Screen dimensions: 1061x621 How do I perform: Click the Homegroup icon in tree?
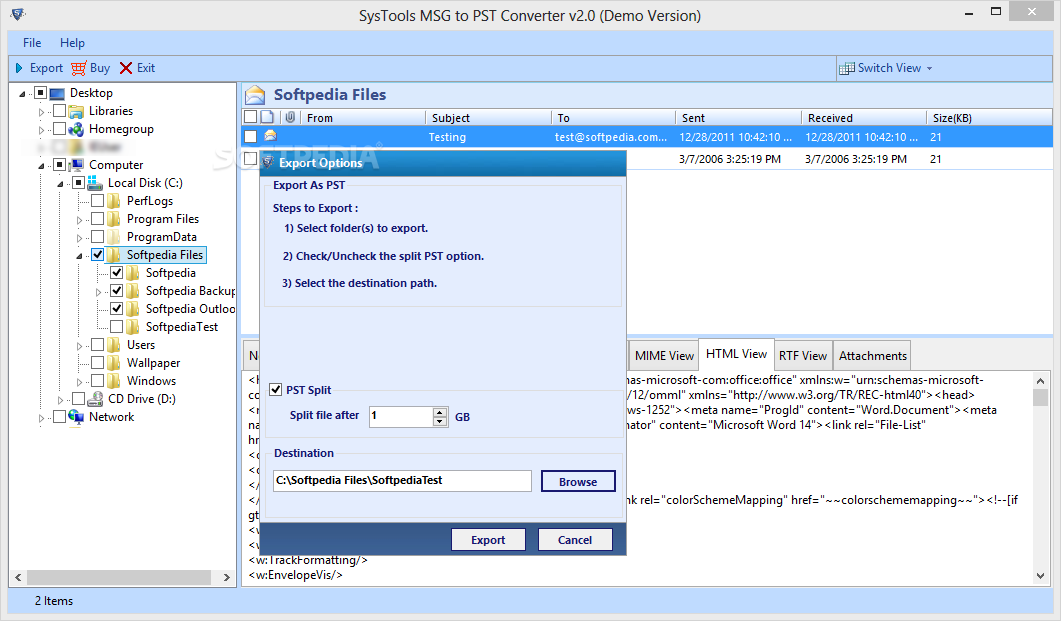click(x=76, y=129)
